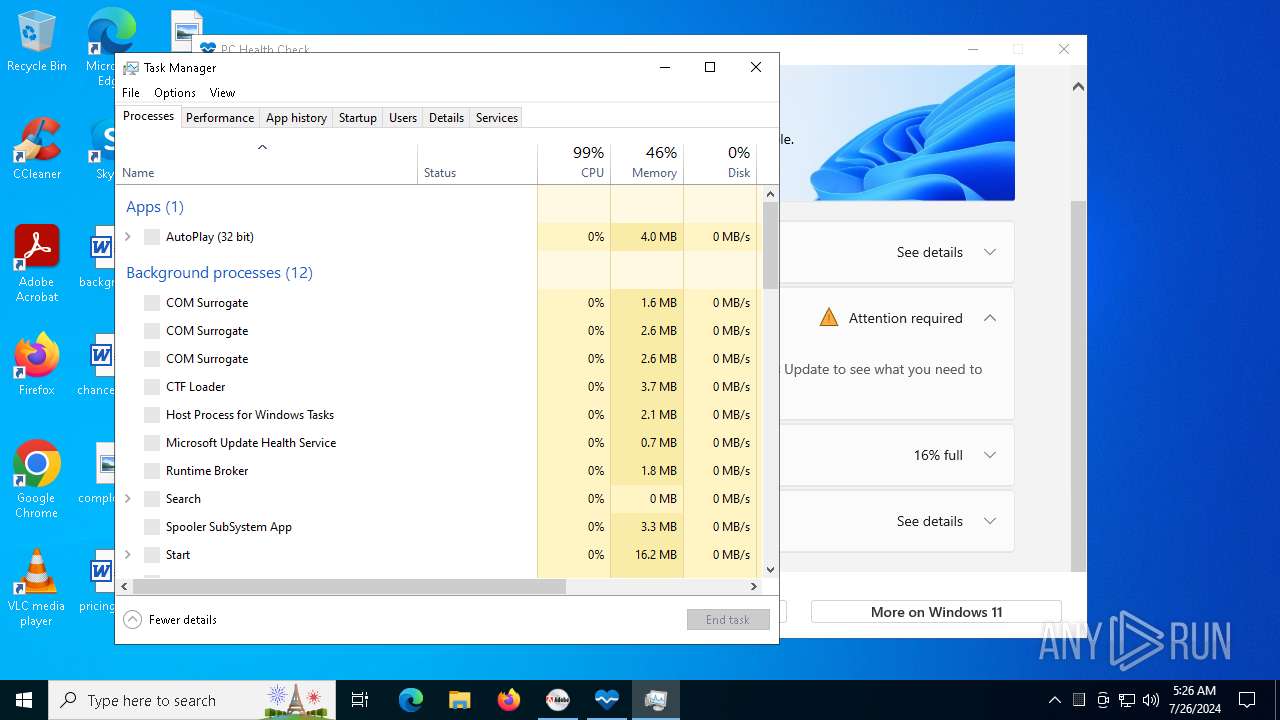
Task: Click the process list scroll-down arrow
Action: (x=770, y=570)
